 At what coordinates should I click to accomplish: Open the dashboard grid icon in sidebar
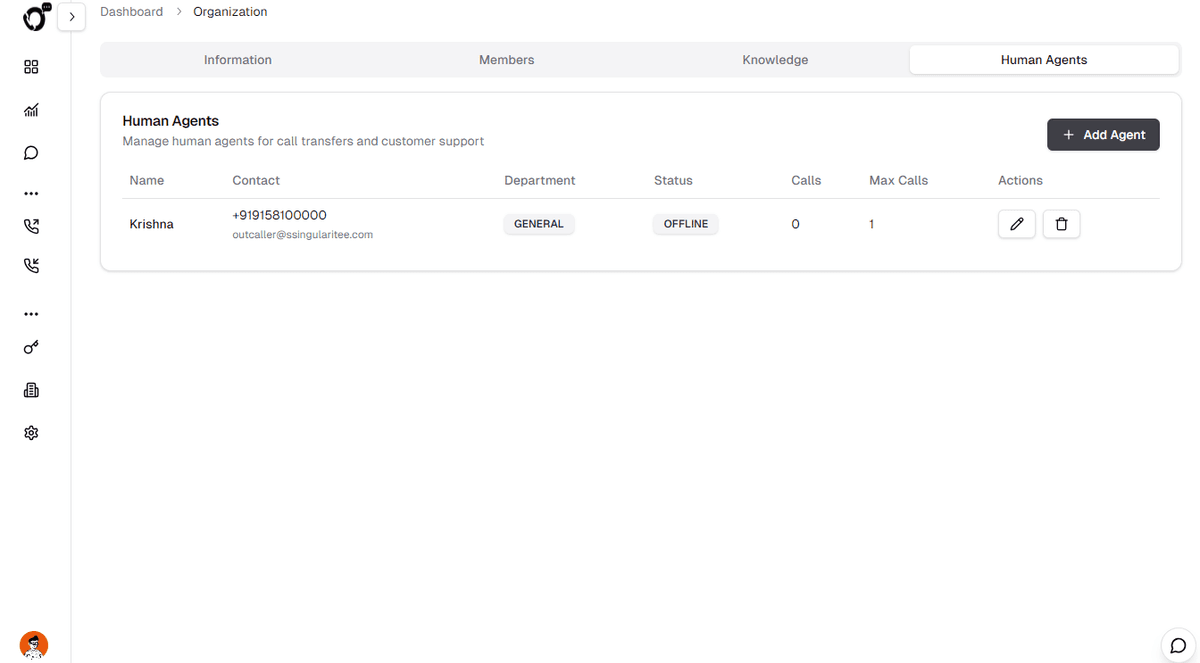pyautogui.click(x=31, y=67)
